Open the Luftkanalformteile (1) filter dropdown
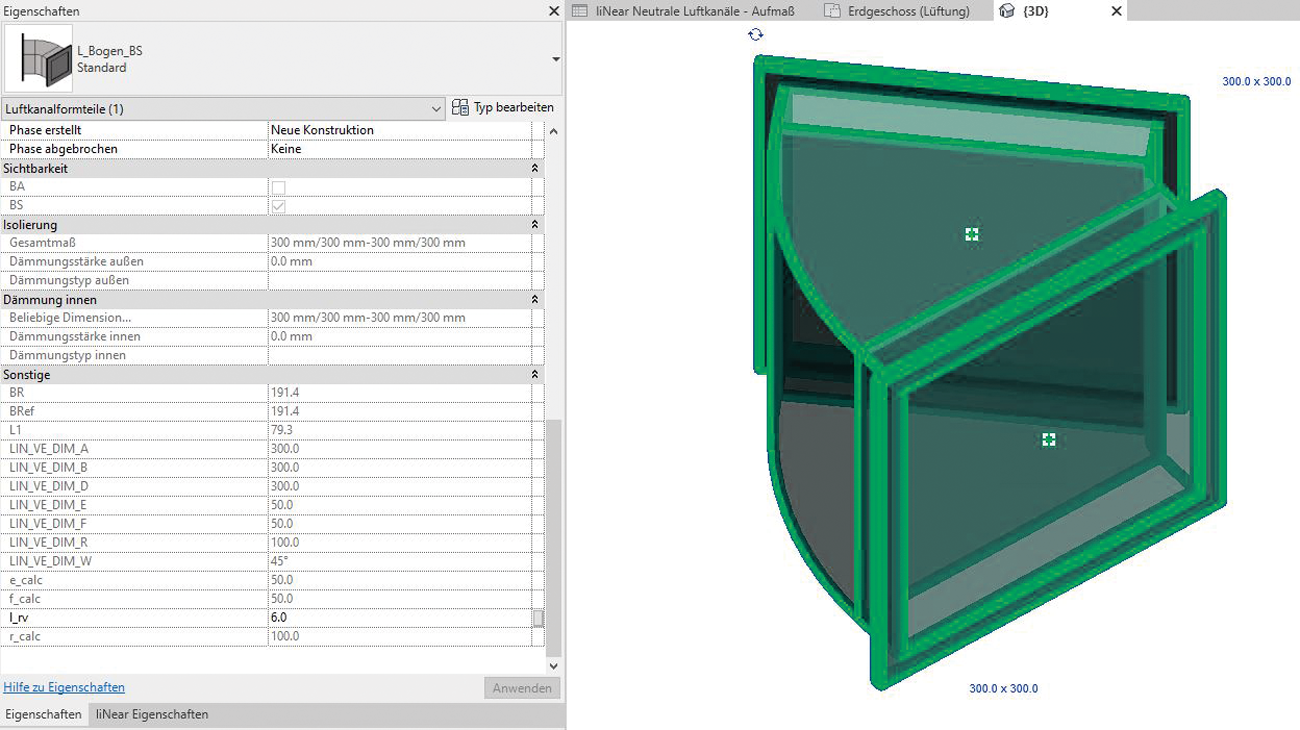Image resolution: width=1300 pixels, height=730 pixels. tap(436, 108)
